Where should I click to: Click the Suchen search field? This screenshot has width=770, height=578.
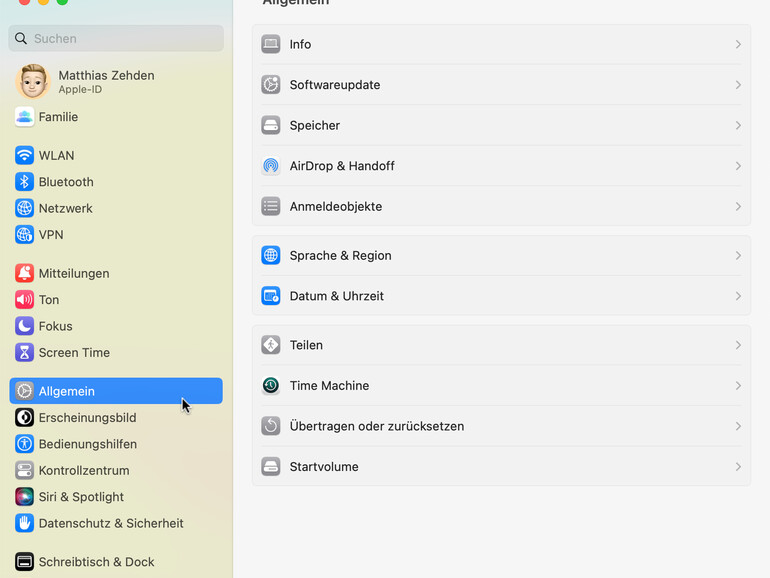[x=116, y=38]
